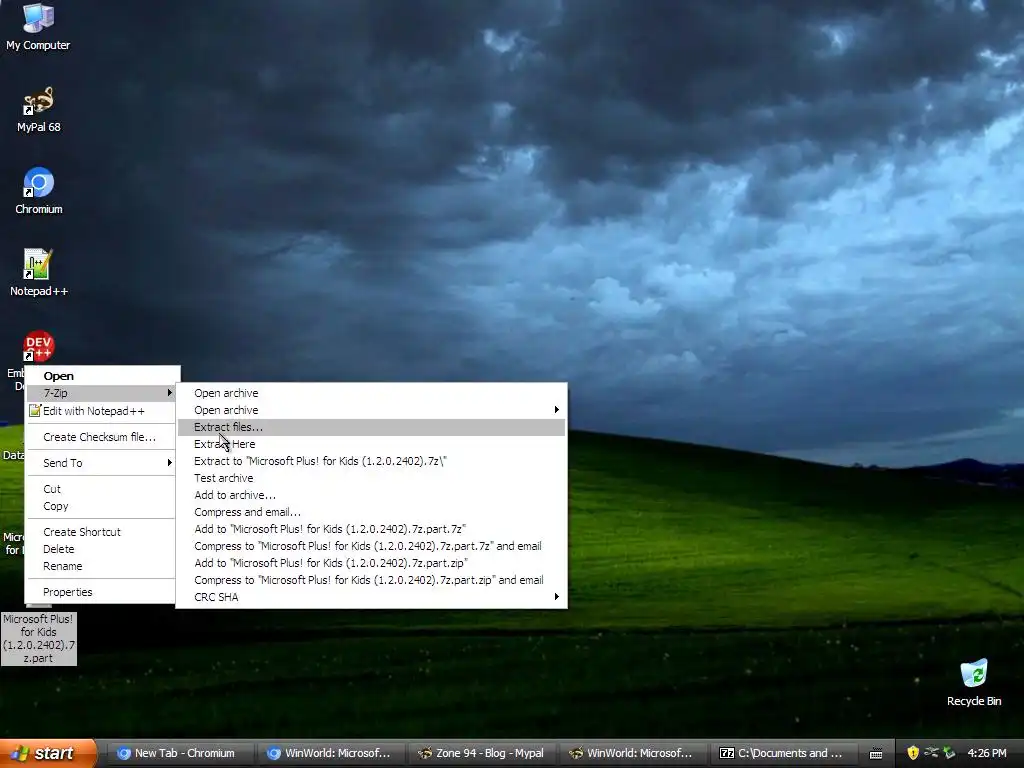Viewport: 1024px width, 768px height.
Task: Click the yellow security shield tray icon
Action: pos(913,753)
